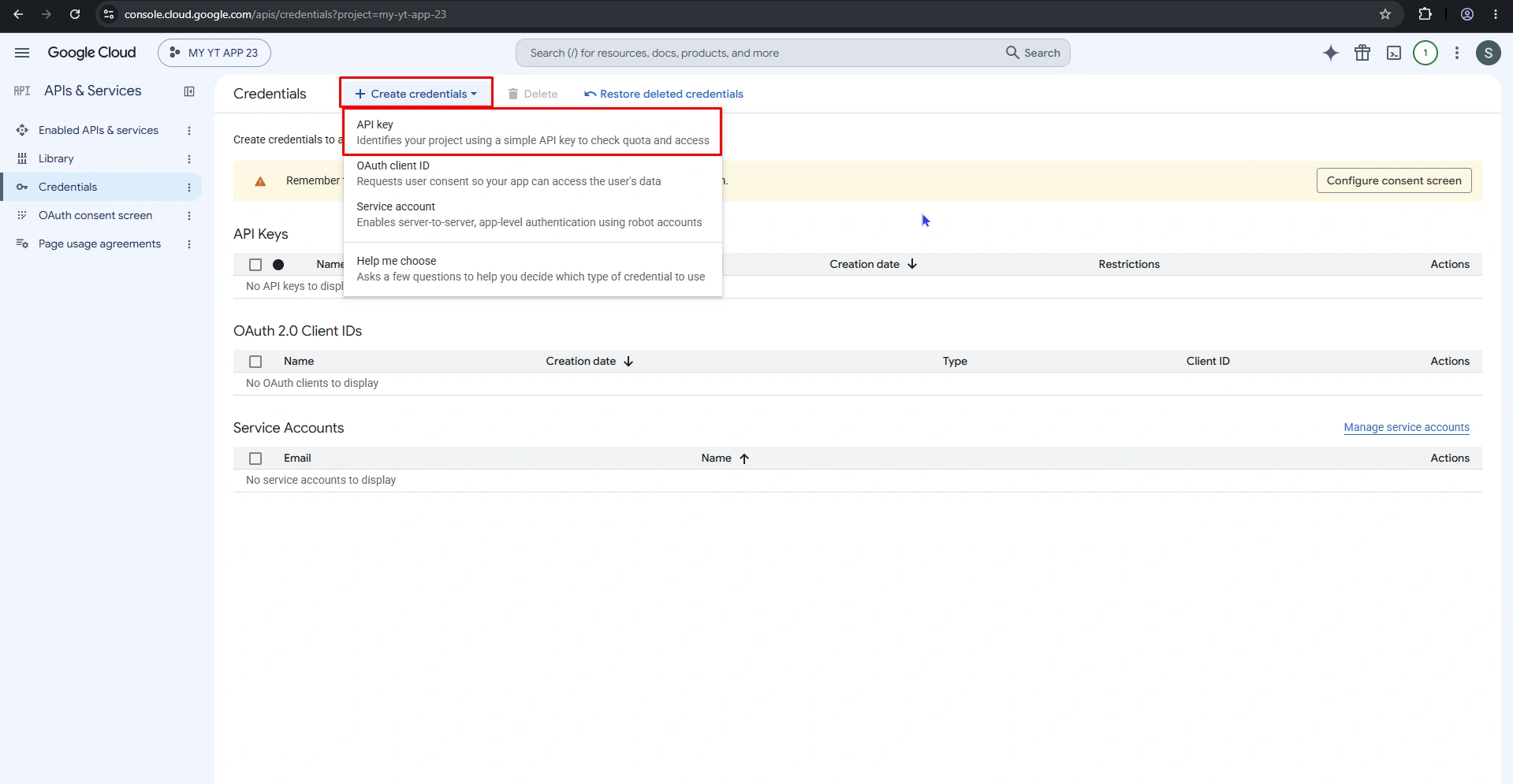The height and width of the screenshot is (784, 1513).
Task: Click the Restrictions column header
Action: pyautogui.click(x=1129, y=264)
